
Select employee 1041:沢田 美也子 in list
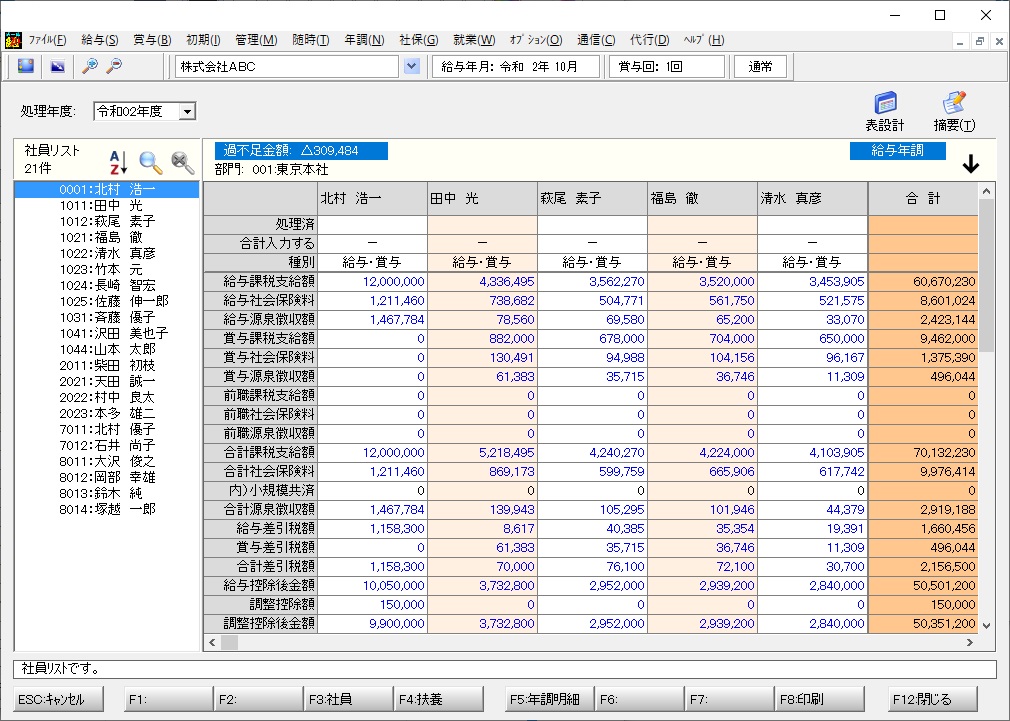(107, 333)
